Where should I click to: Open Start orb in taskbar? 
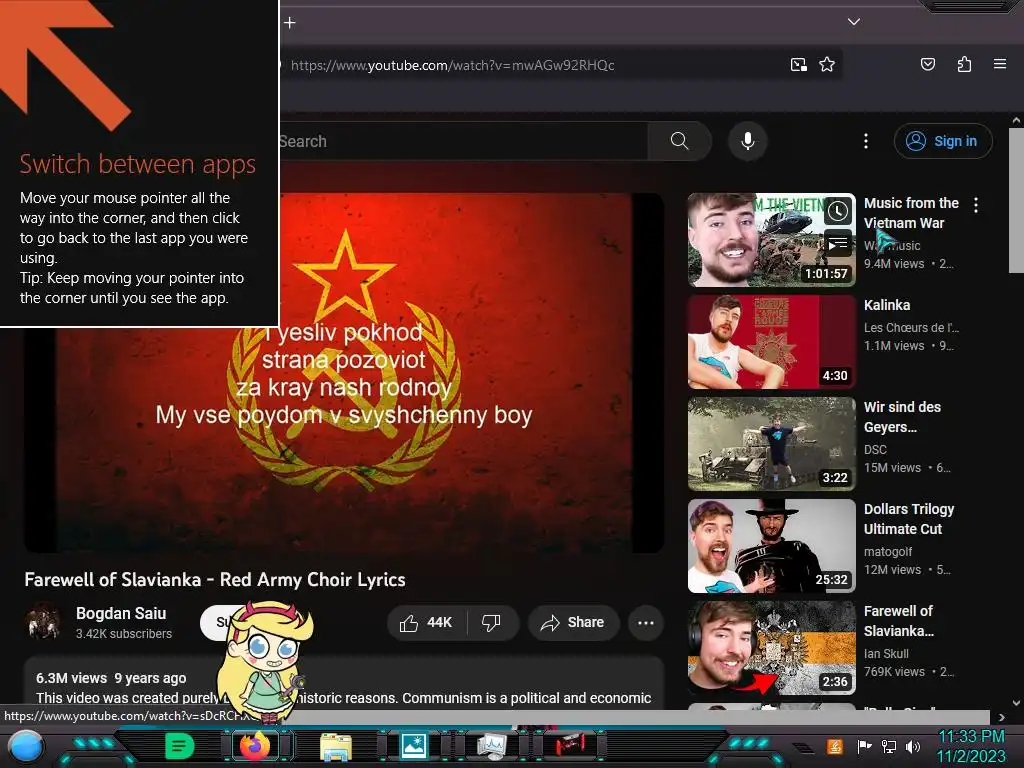[x=26, y=746]
